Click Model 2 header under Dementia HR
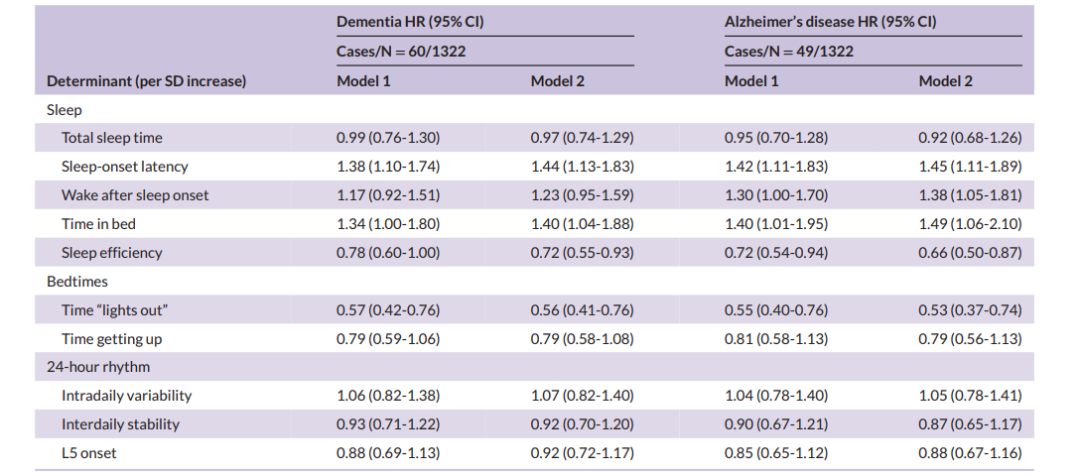Image resolution: width=1080 pixels, height=476 pixels. tap(557, 81)
